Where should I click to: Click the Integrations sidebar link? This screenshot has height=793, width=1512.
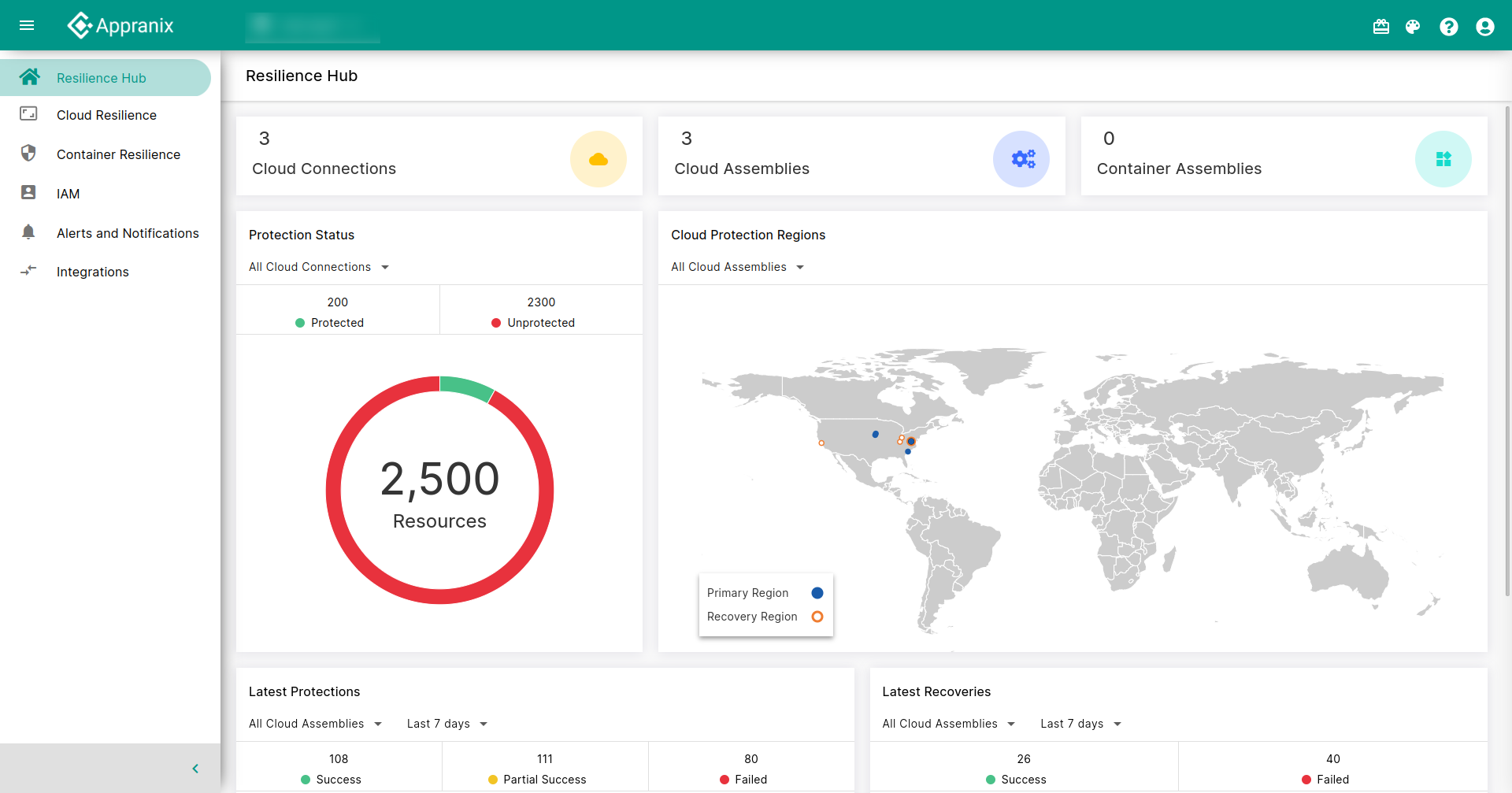[x=92, y=272]
